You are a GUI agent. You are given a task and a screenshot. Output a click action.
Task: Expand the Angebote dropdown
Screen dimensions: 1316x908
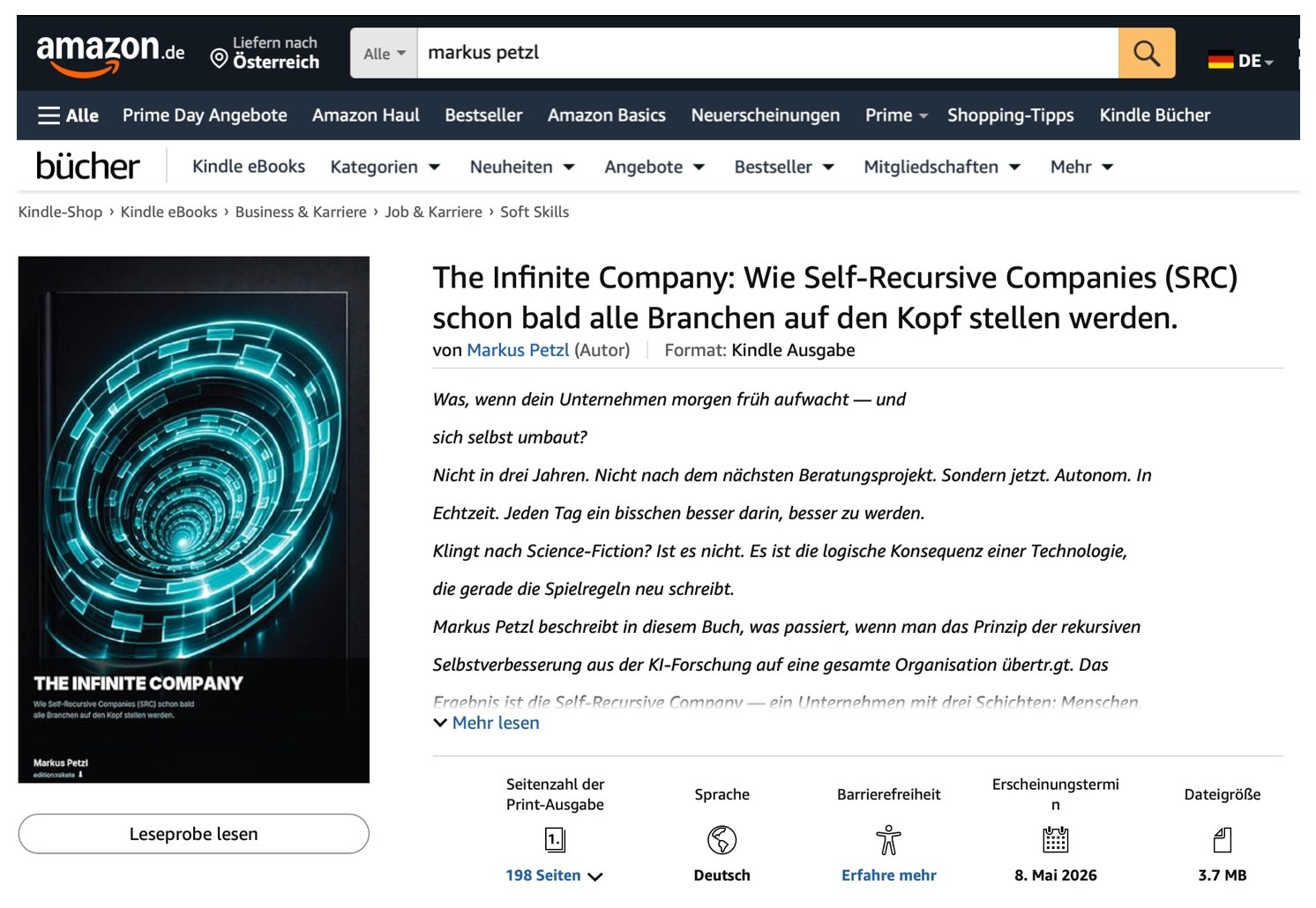click(x=654, y=167)
